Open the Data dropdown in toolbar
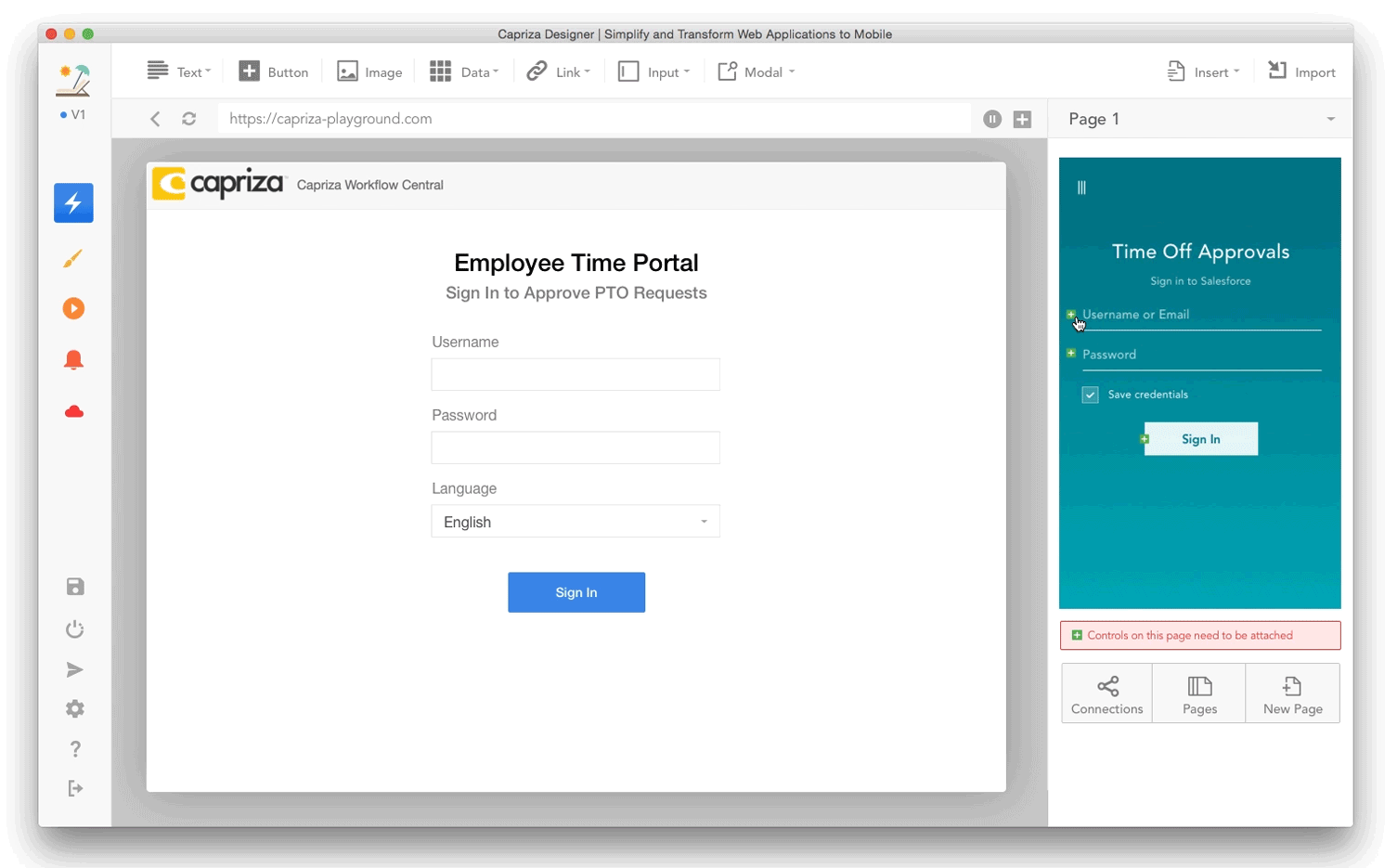 click(x=464, y=71)
